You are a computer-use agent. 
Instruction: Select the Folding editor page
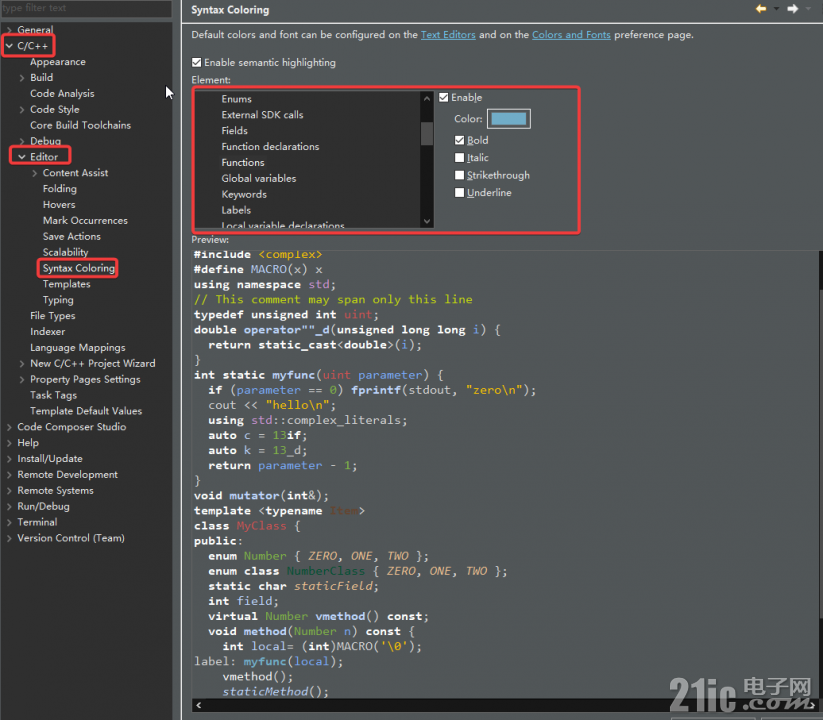point(59,189)
